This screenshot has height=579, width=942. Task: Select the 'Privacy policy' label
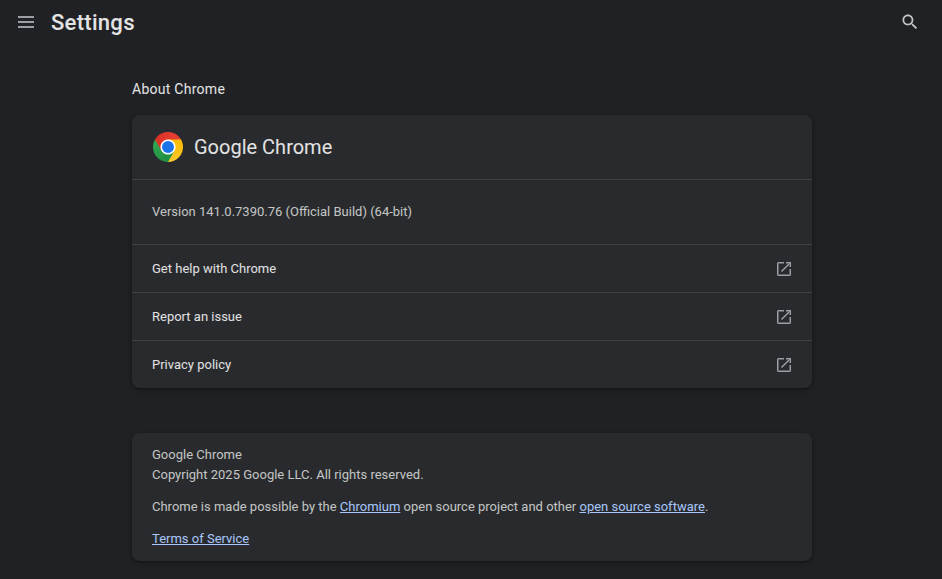pyautogui.click(x=191, y=365)
